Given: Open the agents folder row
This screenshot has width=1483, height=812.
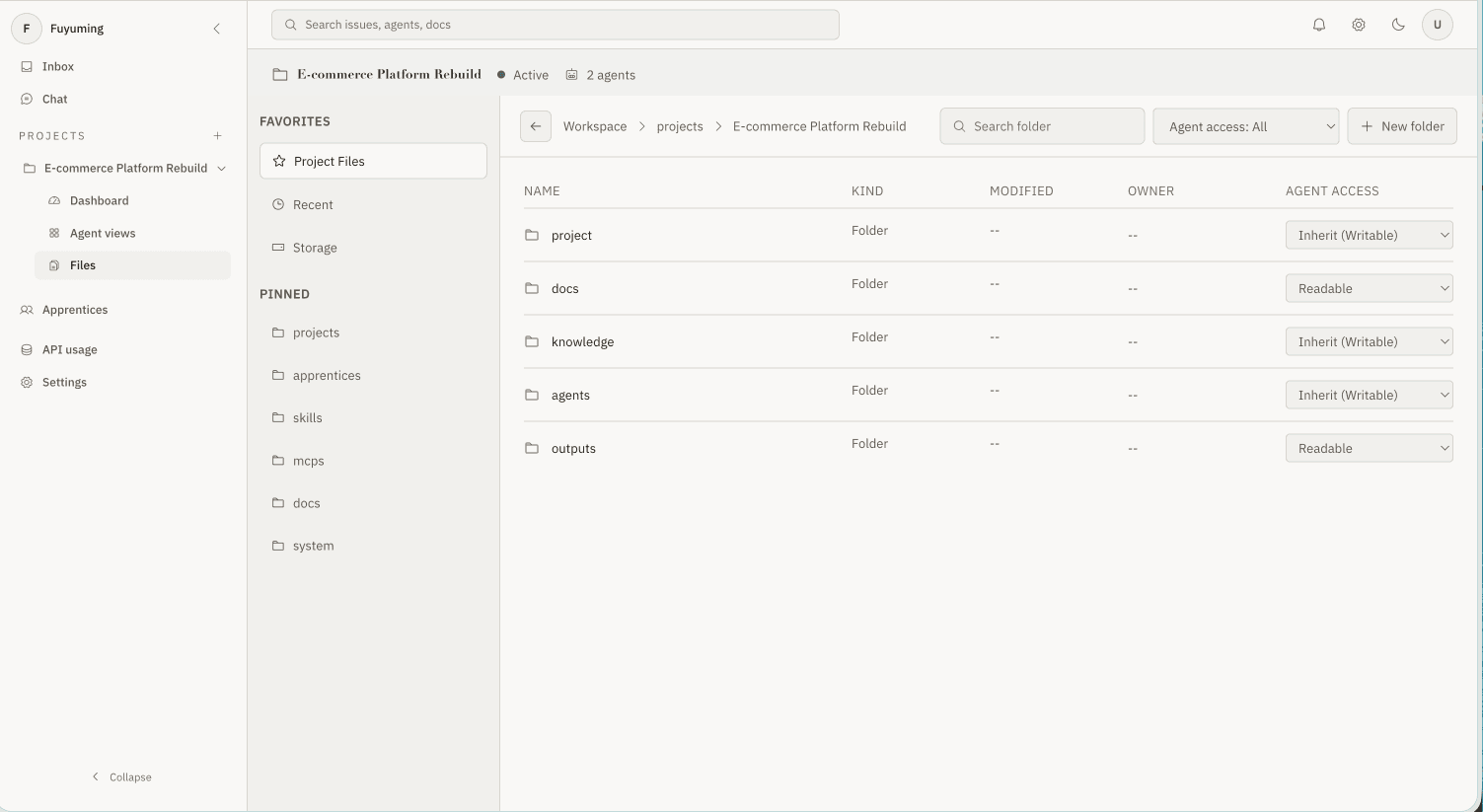Looking at the screenshot, I should [x=988, y=395].
